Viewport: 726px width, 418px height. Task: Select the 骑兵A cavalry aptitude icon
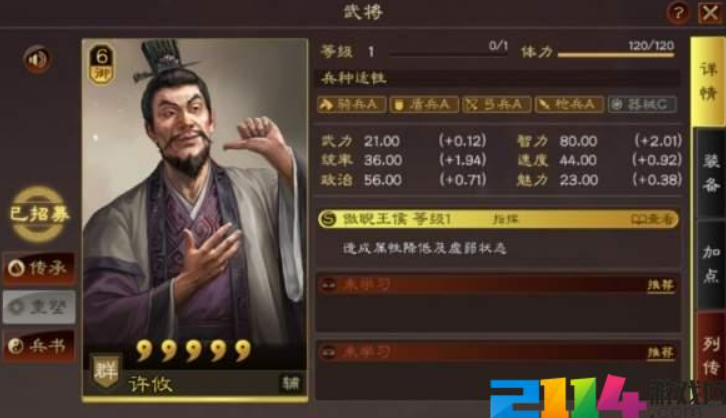[x=352, y=105]
